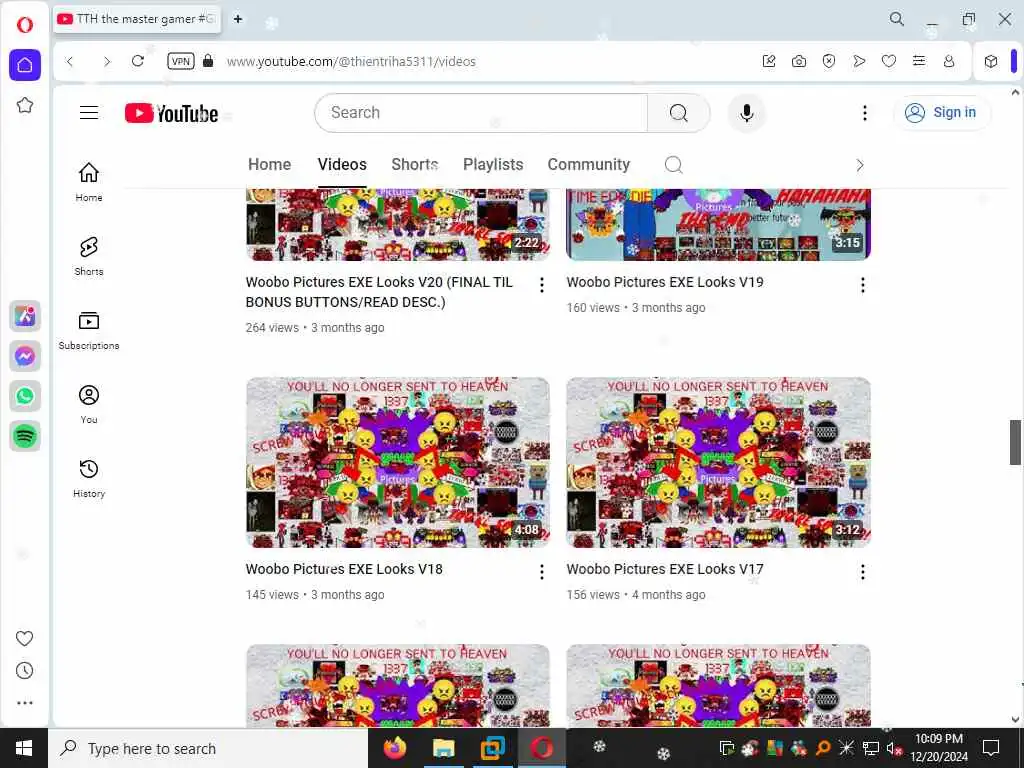The width and height of the screenshot is (1024, 768).
Task: Open Woobo Pictures EXE Looks V19 title
Action: 665,282
